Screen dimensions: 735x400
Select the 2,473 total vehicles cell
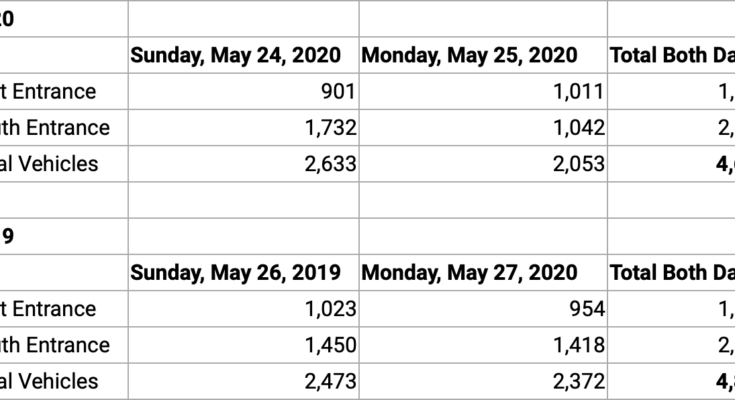243,381
